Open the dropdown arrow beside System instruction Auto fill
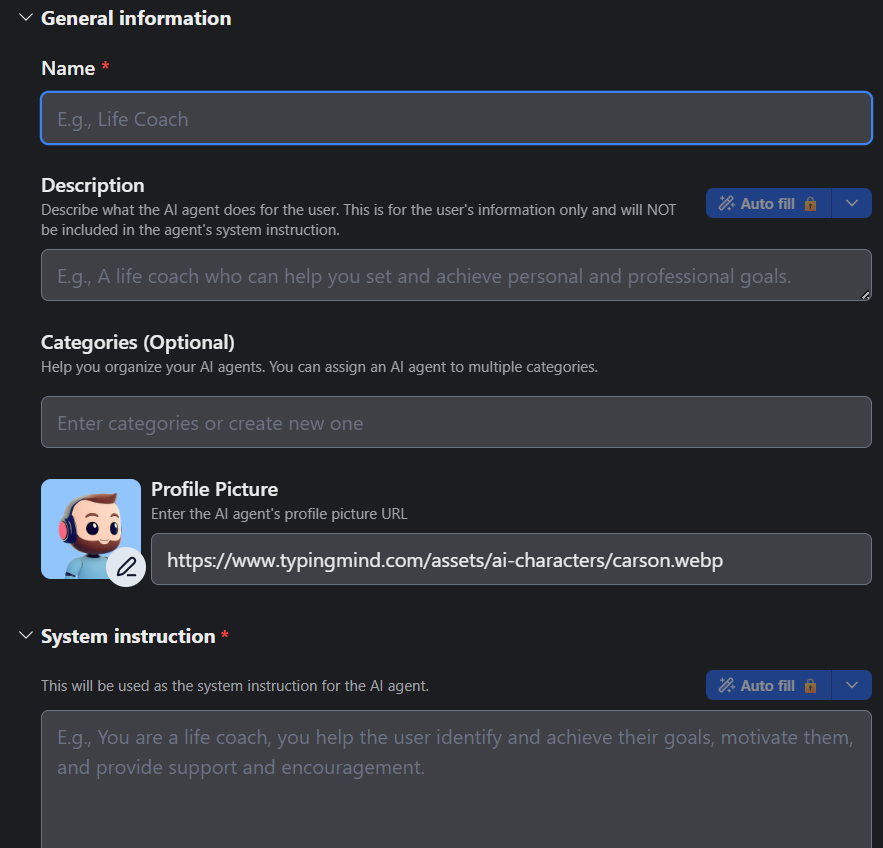The image size is (883, 848). point(851,686)
